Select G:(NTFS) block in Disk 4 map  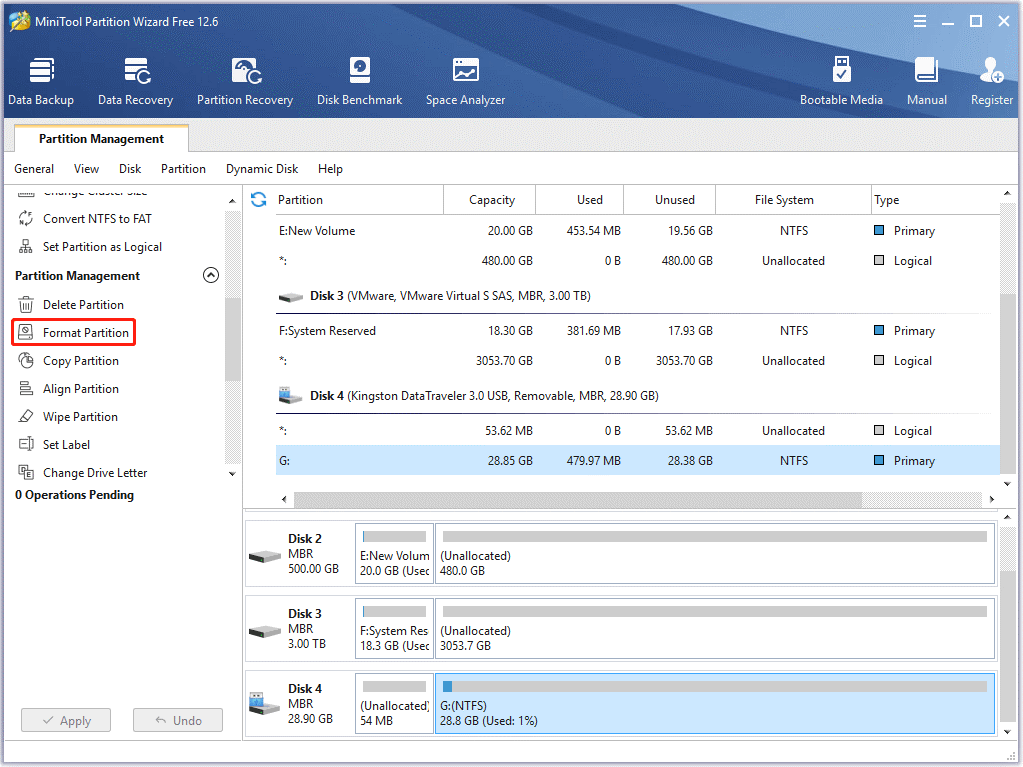pyautogui.click(x=715, y=704)
